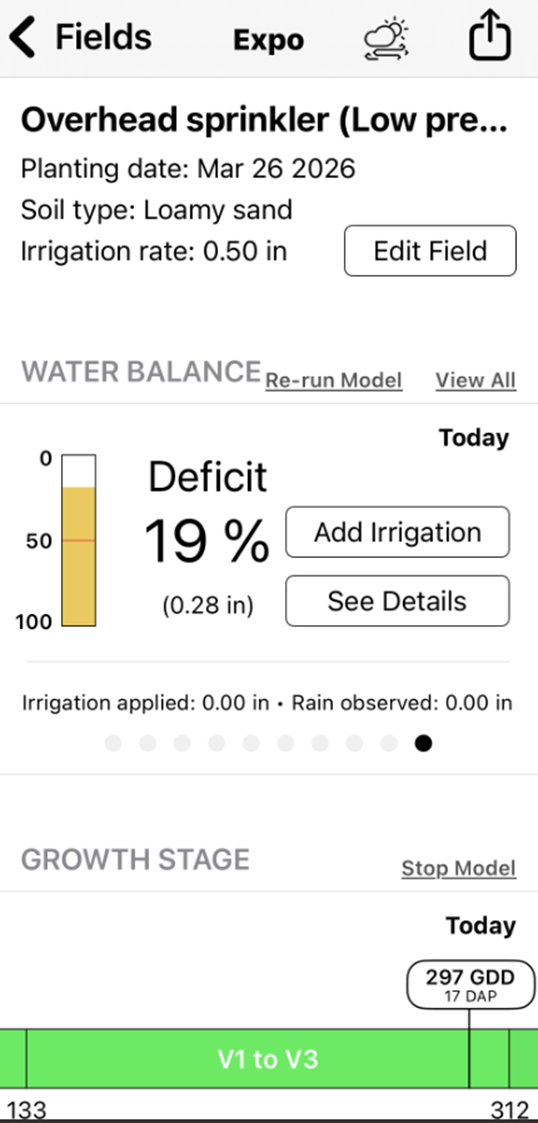Viewport: 538px width, 1123px height.
Task: Select the fifth page indicator dot
Action: point(251,743)
